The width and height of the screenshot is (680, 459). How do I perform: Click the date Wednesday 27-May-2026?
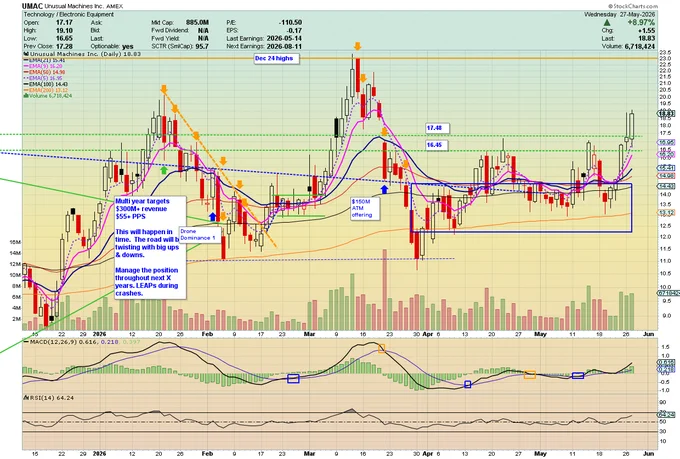[x=619, y=14]
